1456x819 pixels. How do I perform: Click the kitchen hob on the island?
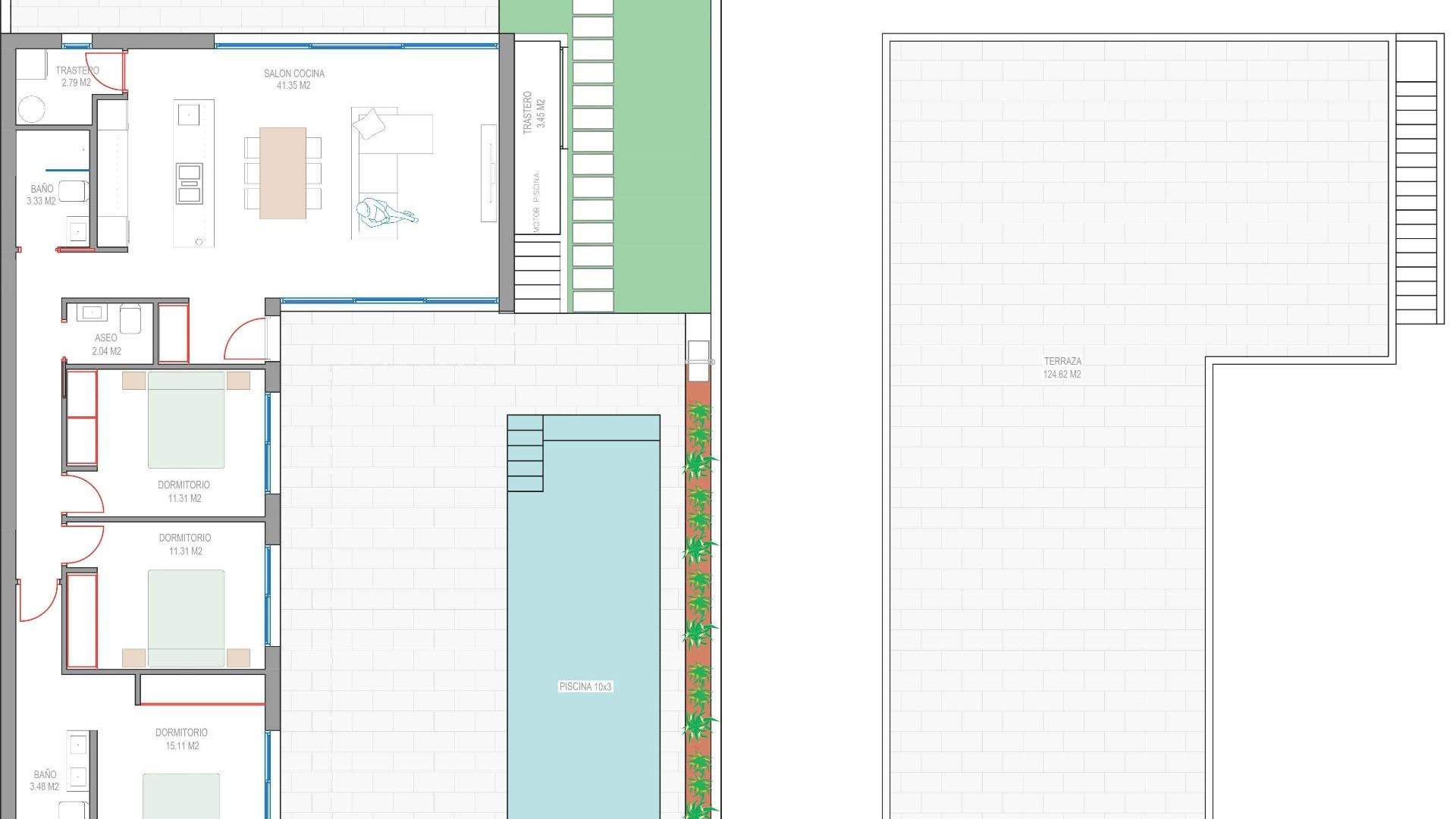coord(190,184)
